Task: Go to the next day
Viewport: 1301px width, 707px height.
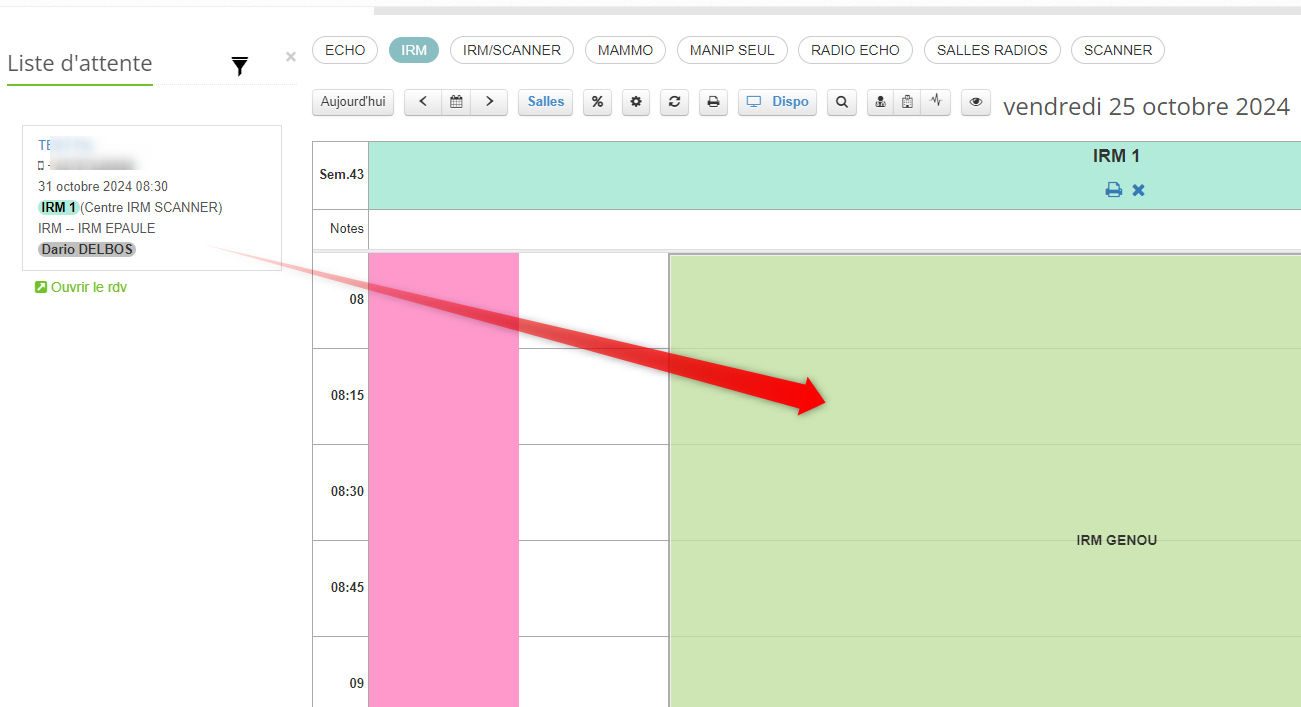Action: coord(489,102)
